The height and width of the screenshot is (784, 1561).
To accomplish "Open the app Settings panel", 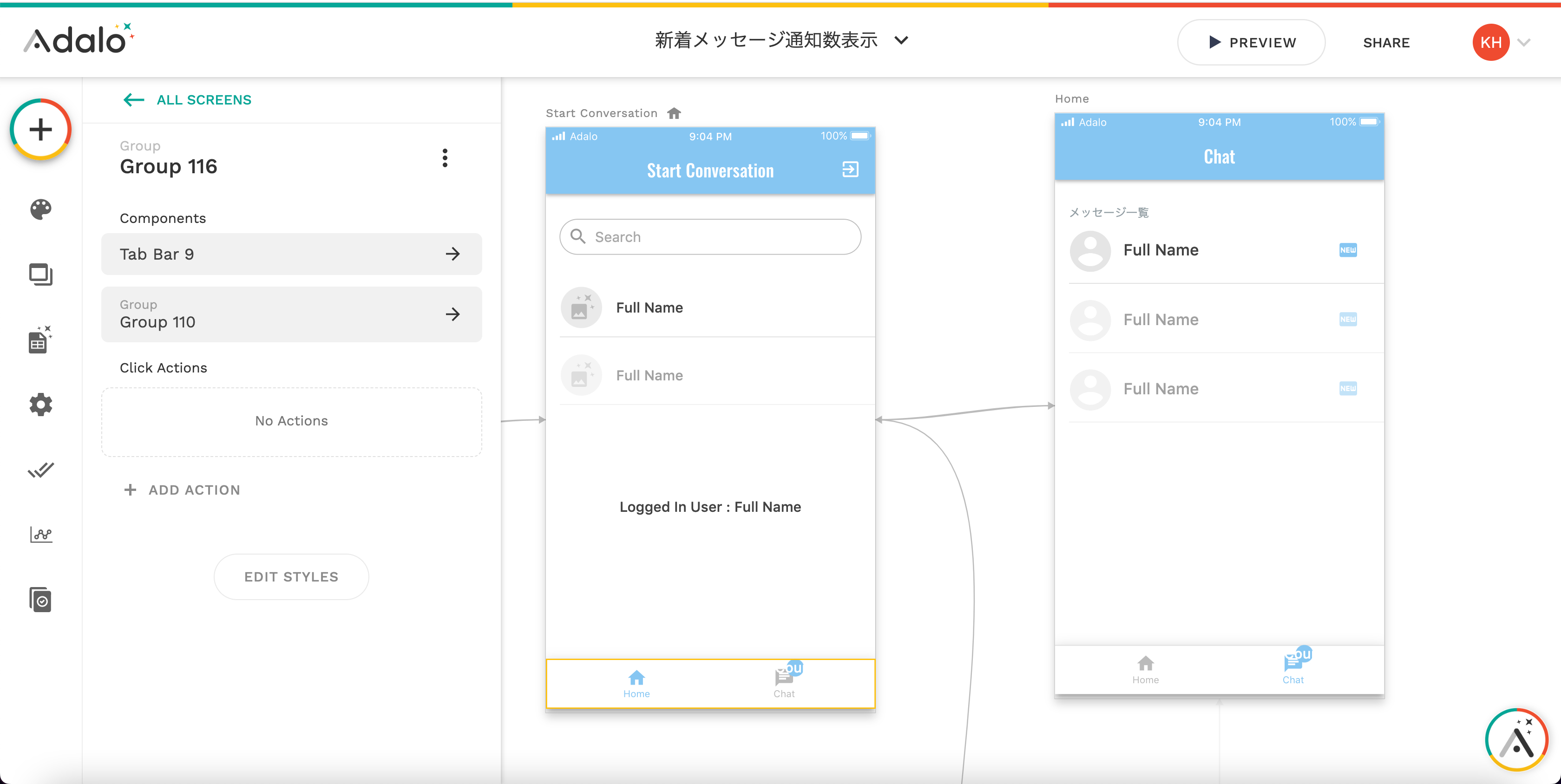I will click(x=40, y=404).
